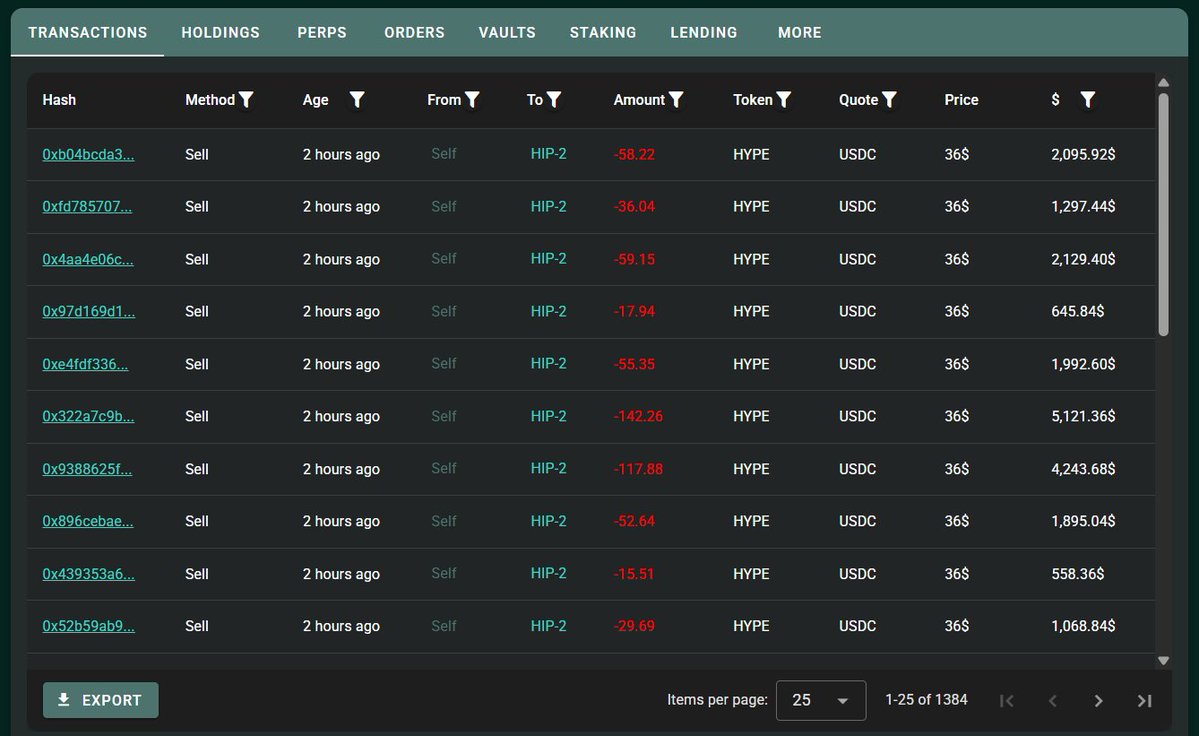Screen dimensions: 1199x736
Task: Filter transactions by Method column
Action: (x=246, y=100)
